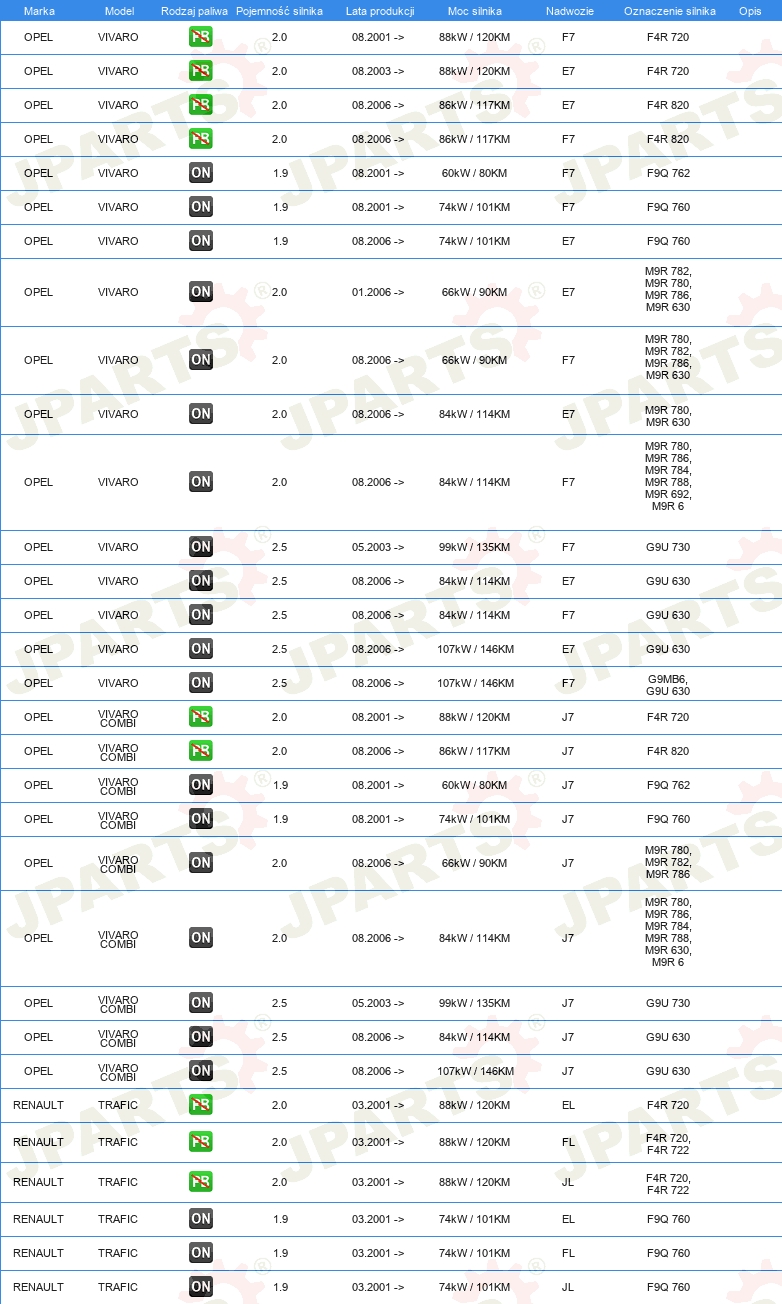This screenshot has height=1304, width=782.
Task: Click the PB fuel icon in the Vivaro 08.2001 F4R 720 row
Action: point(201,37)
